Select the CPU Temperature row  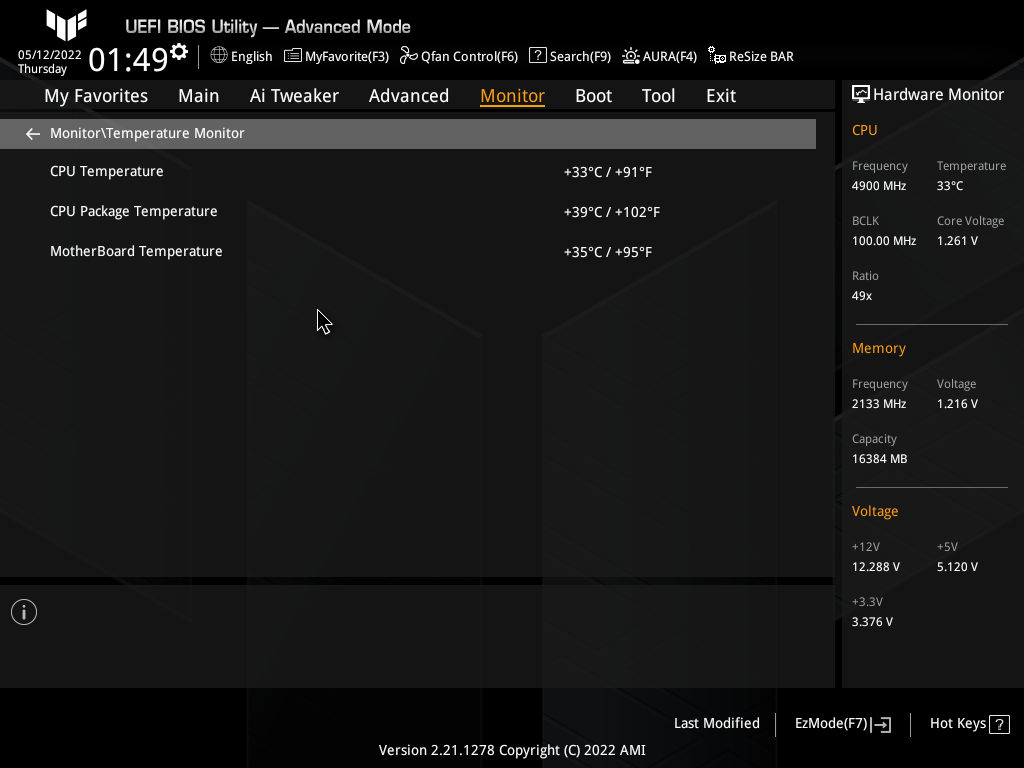tap(408, 172)
